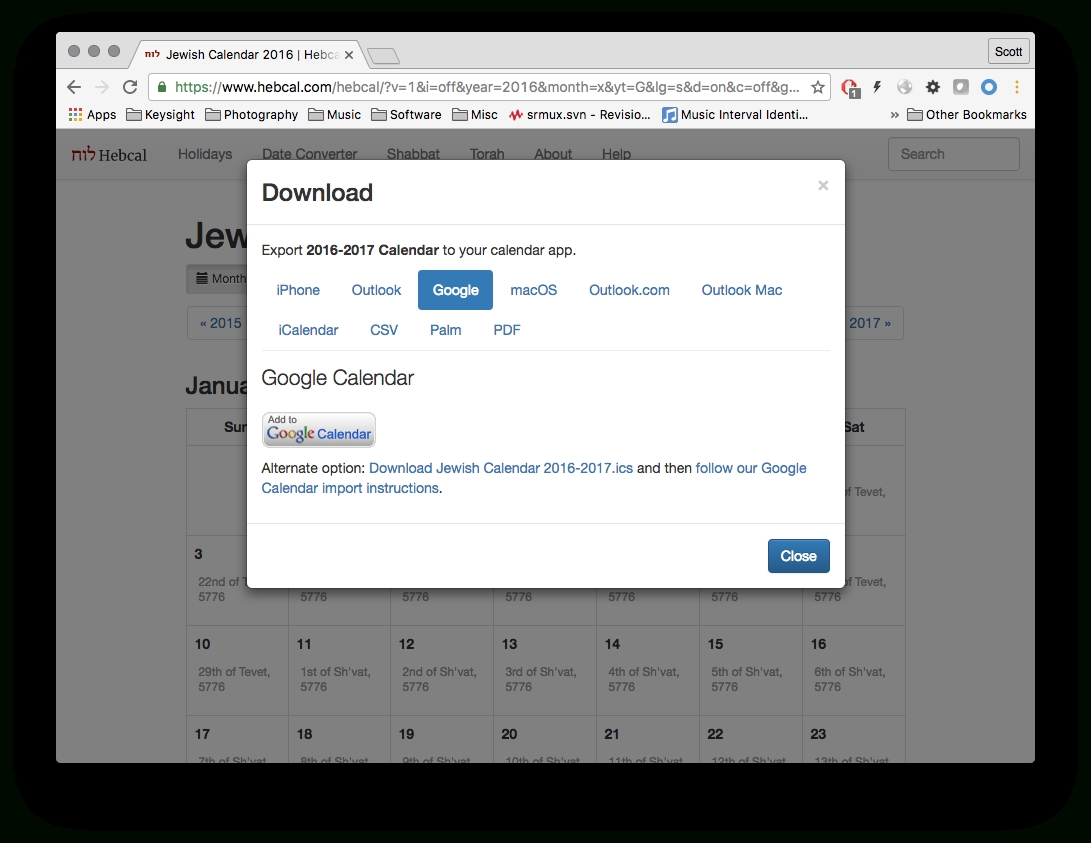Select the active Google export tab

coord(455,290)
